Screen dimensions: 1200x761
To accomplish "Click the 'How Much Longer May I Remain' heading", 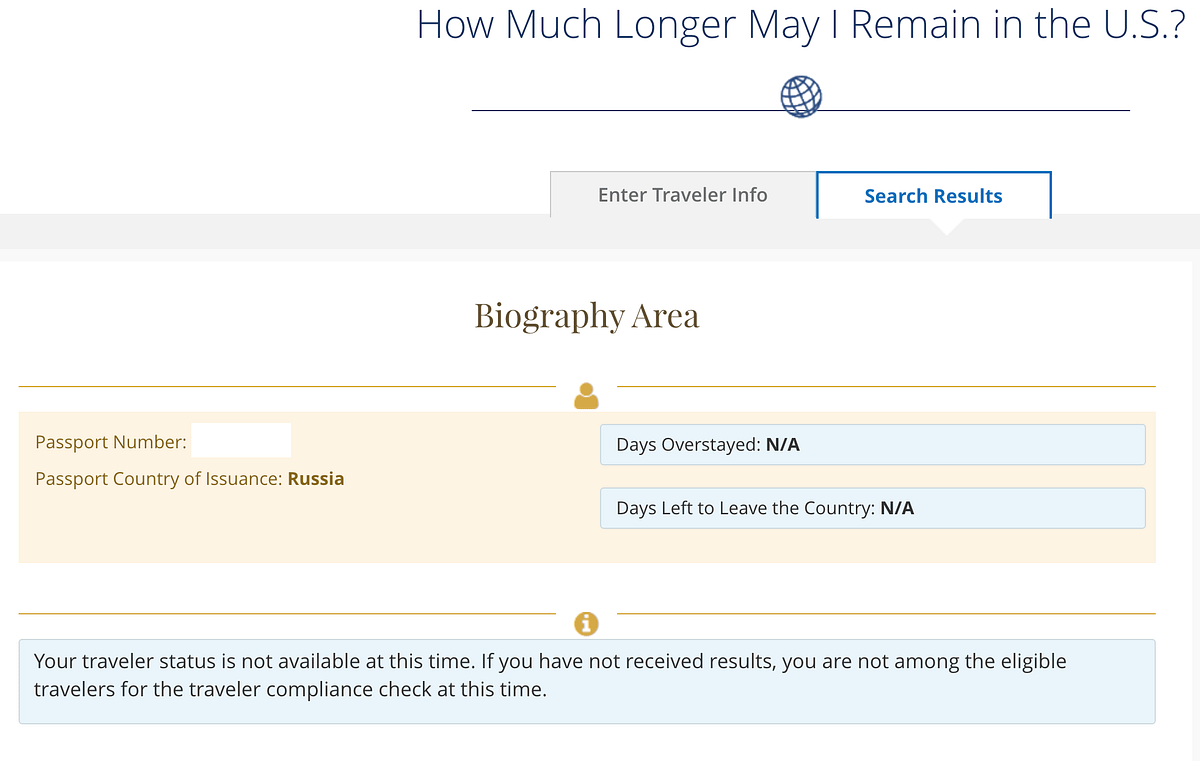I will coord(801,25).
